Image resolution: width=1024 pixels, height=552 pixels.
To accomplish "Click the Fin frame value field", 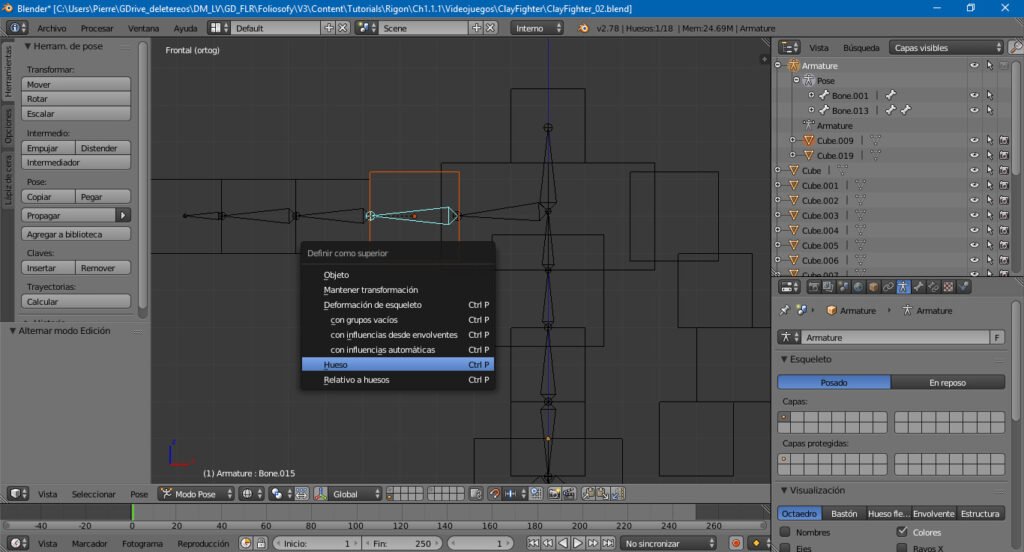I will [x=402, y=544].
